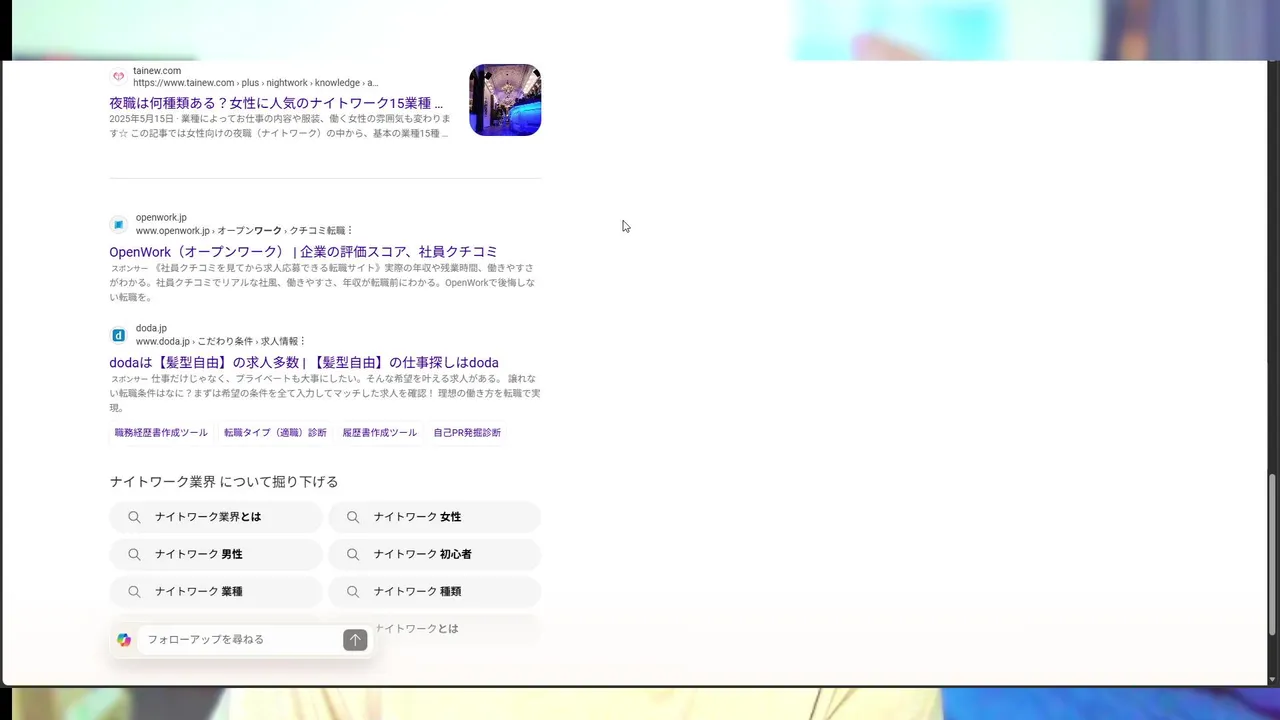Open the OpenWork（オープンワーク）sponsored link

point(303,252)
